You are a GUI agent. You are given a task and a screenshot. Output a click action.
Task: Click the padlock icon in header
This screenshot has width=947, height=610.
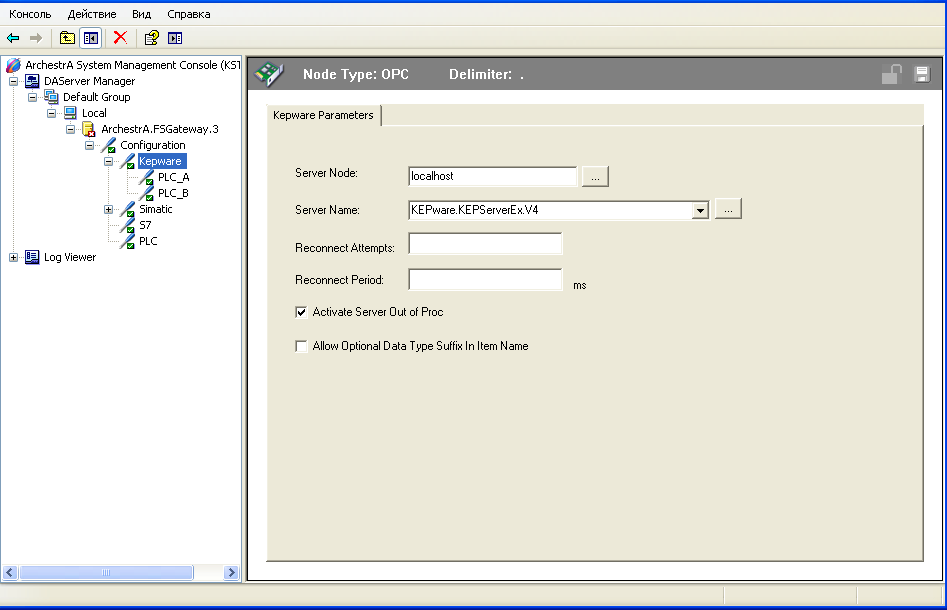coord(890,74)
